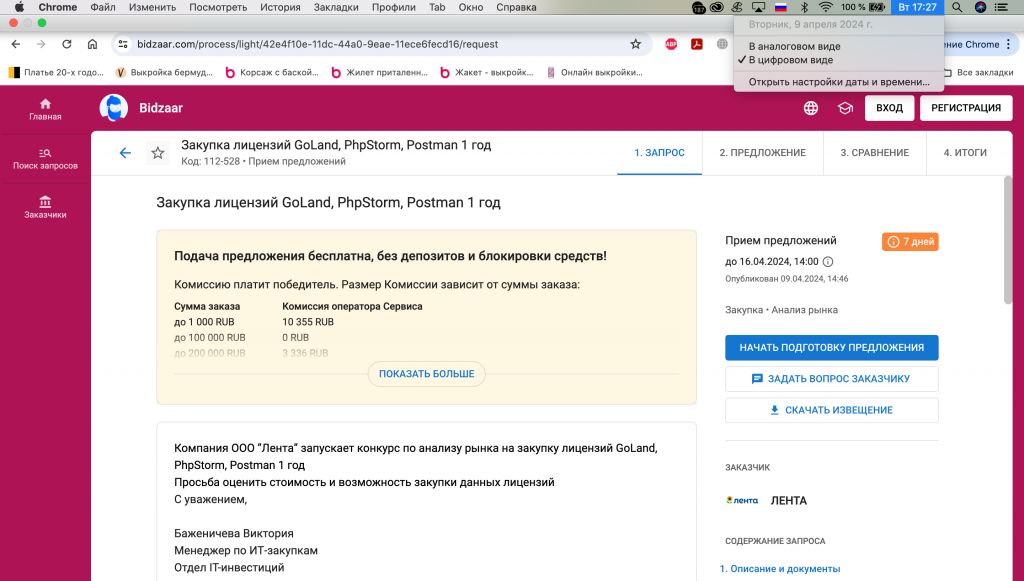This screenshot has height=581, width=1024.
Task: Click the РЕГИСТРАЦИЯ button
Action: point(966,108)
